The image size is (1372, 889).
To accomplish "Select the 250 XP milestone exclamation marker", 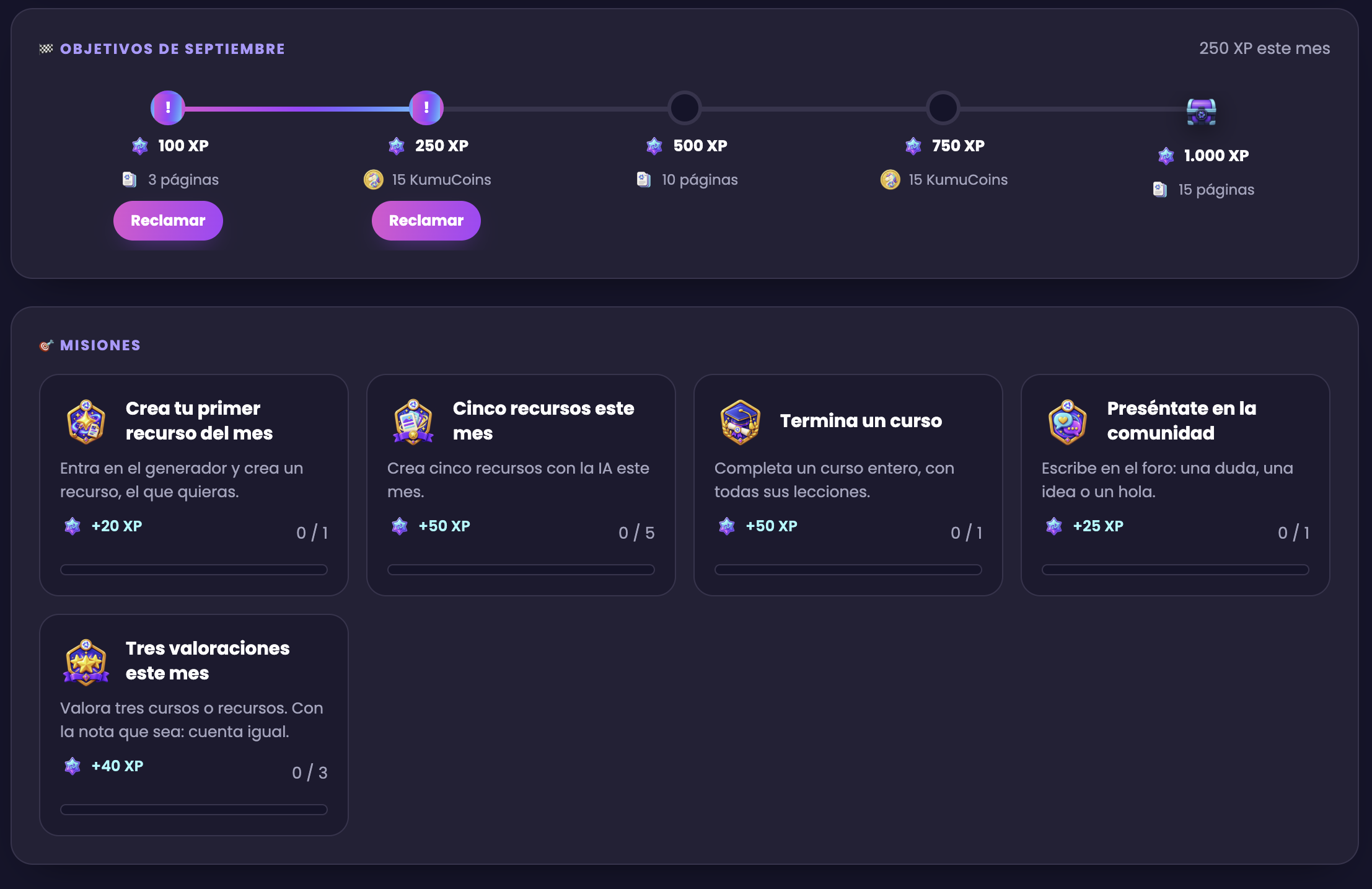I will click(x=426, y=108).
